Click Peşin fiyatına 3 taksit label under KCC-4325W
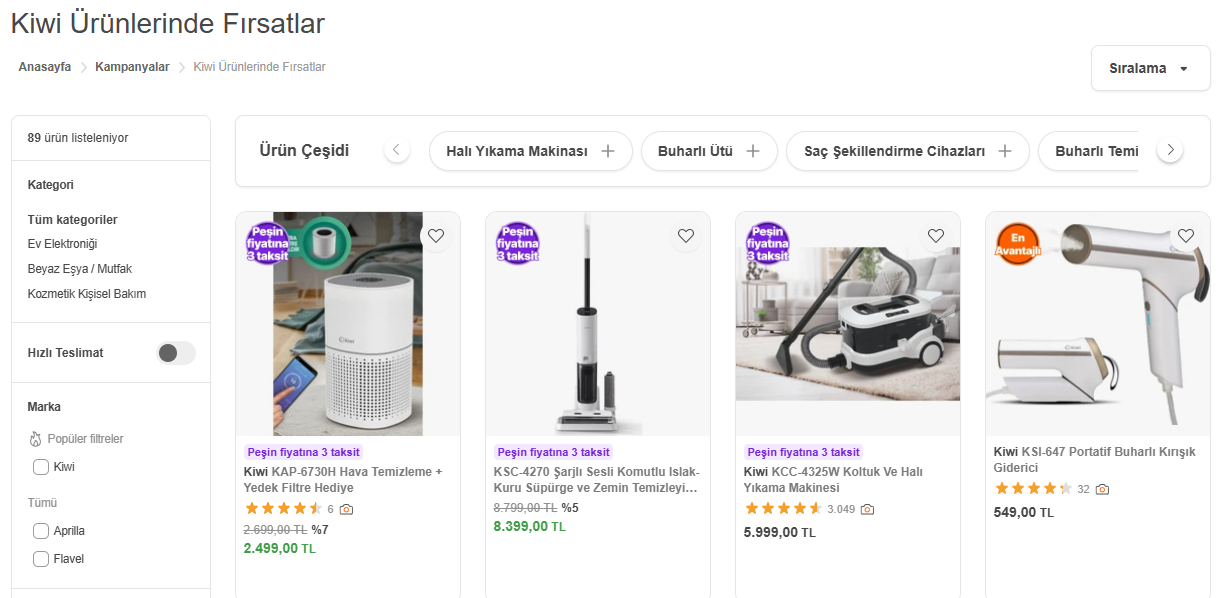This screenshot has height=598, width=1226. tap(803, 452)
